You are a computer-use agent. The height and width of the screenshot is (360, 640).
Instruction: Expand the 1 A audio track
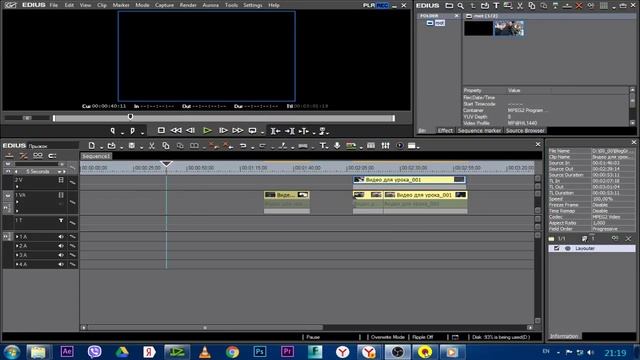pos(17,237)
